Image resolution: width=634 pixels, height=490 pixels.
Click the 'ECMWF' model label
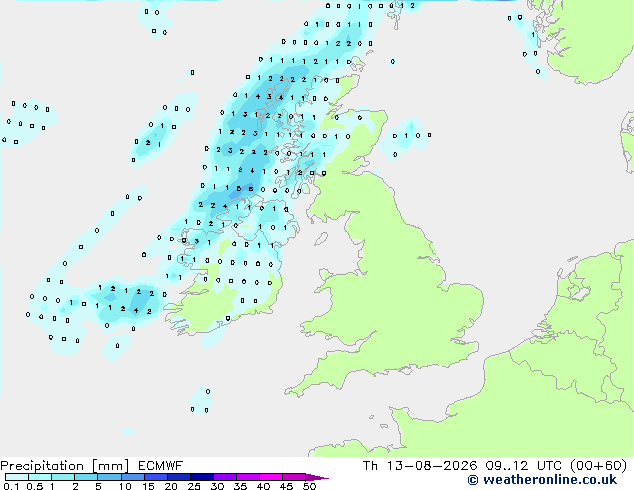tap(161, 466)
